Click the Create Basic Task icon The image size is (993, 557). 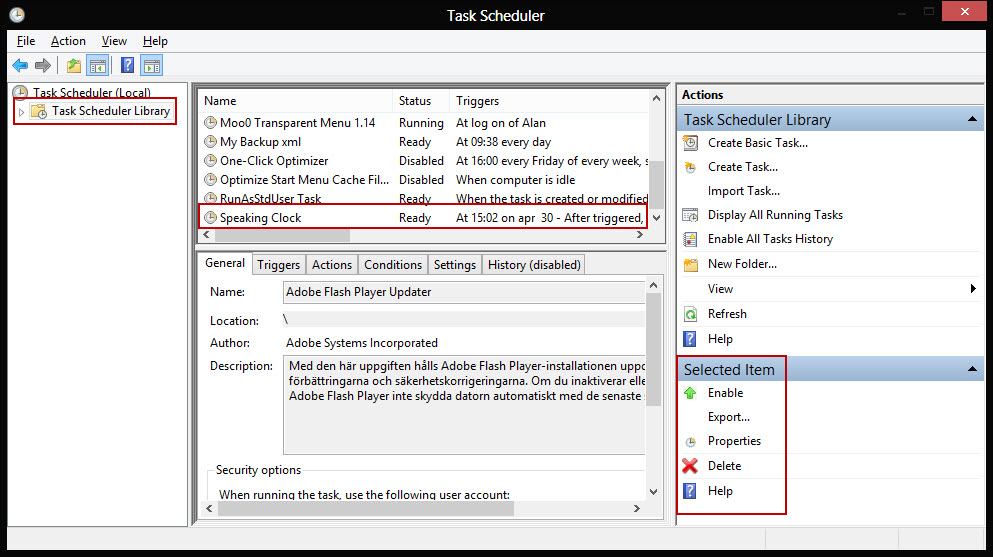click(690, 143)
